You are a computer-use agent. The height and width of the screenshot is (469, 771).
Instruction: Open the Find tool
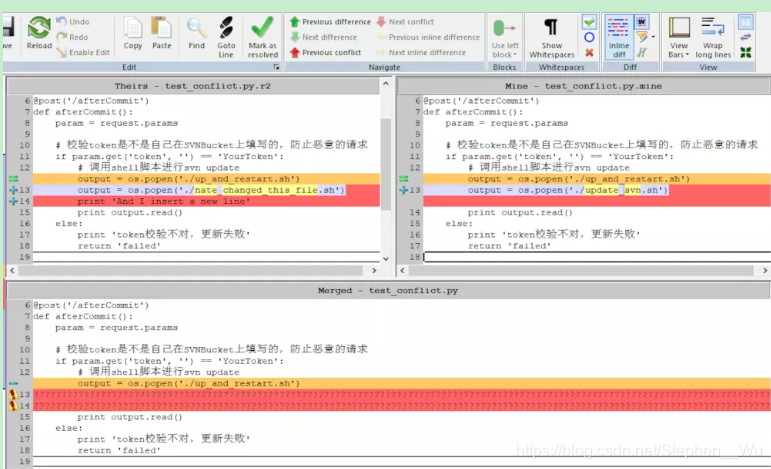coord(196,33)
